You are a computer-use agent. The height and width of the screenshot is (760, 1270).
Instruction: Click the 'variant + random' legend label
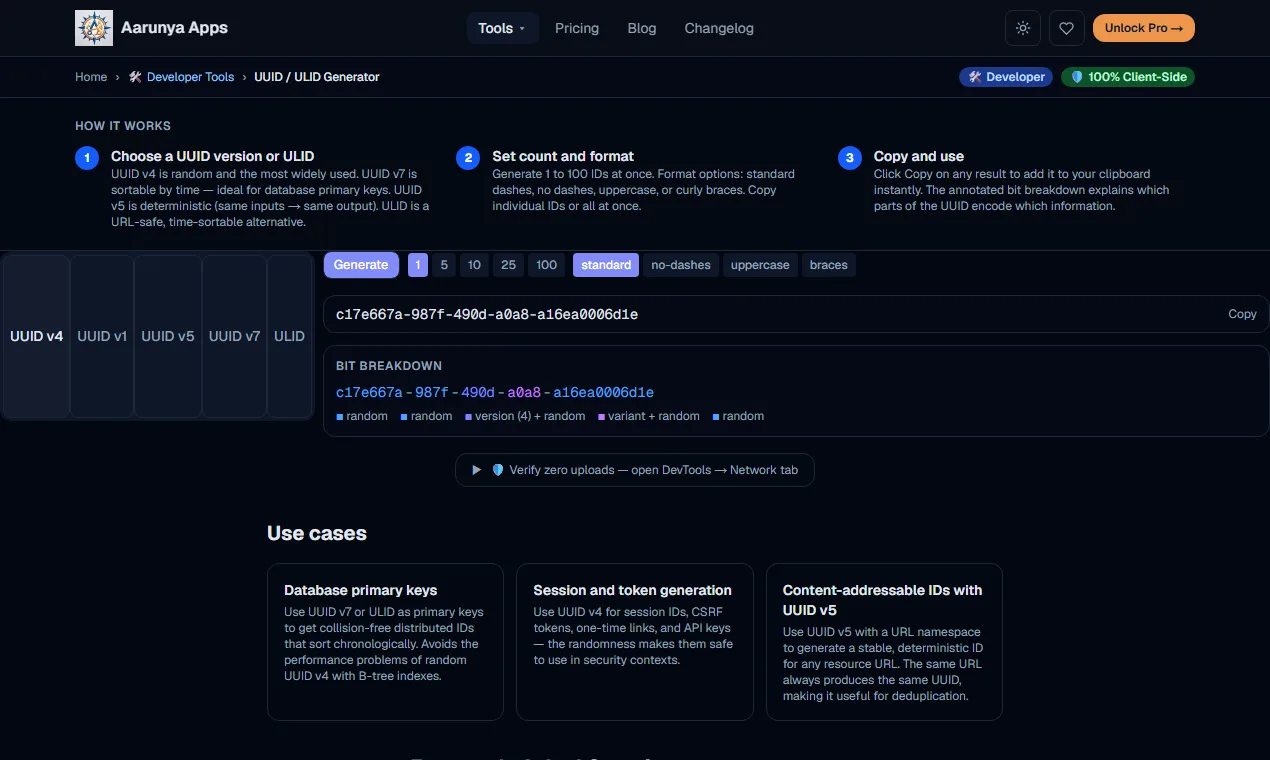654,416
